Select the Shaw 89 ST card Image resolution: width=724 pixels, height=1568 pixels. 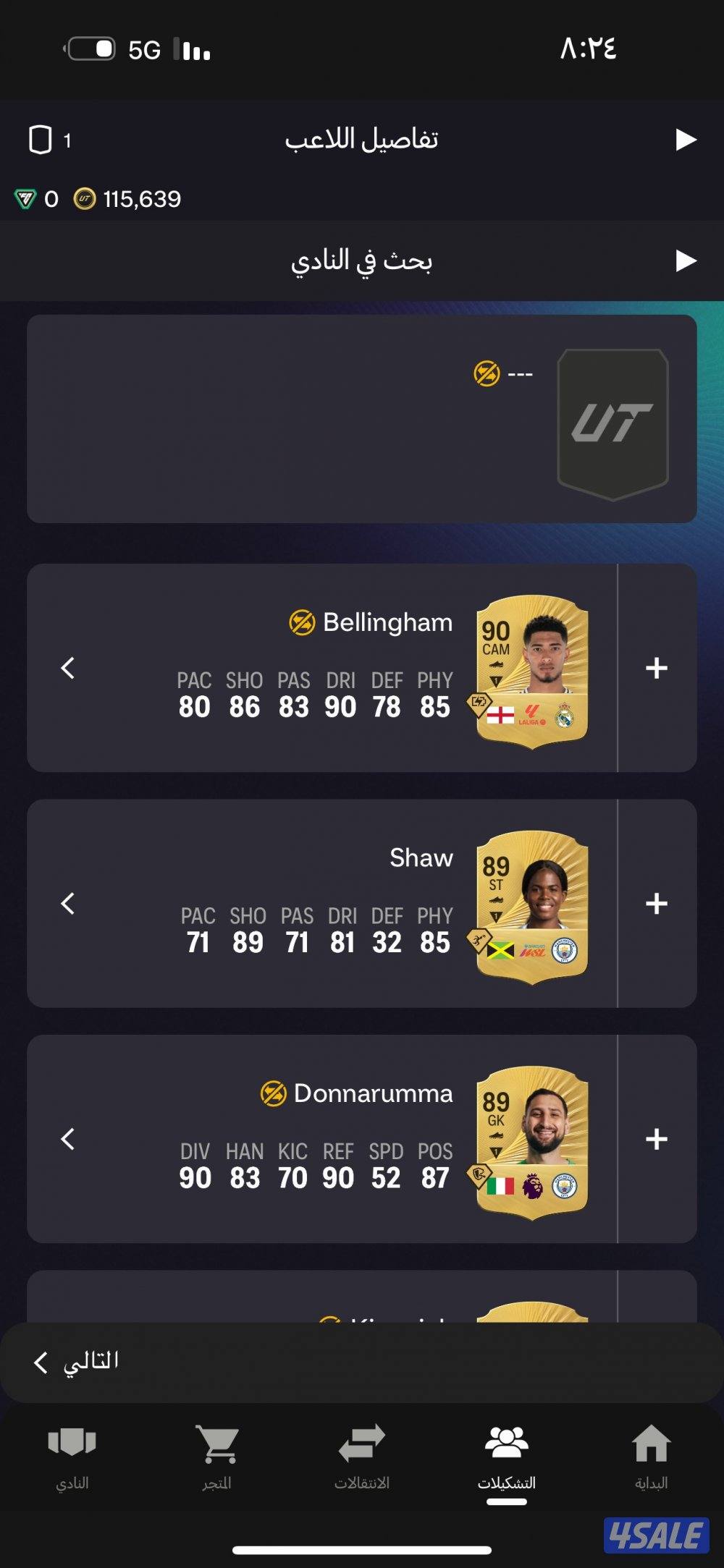(x=532, y=906)
